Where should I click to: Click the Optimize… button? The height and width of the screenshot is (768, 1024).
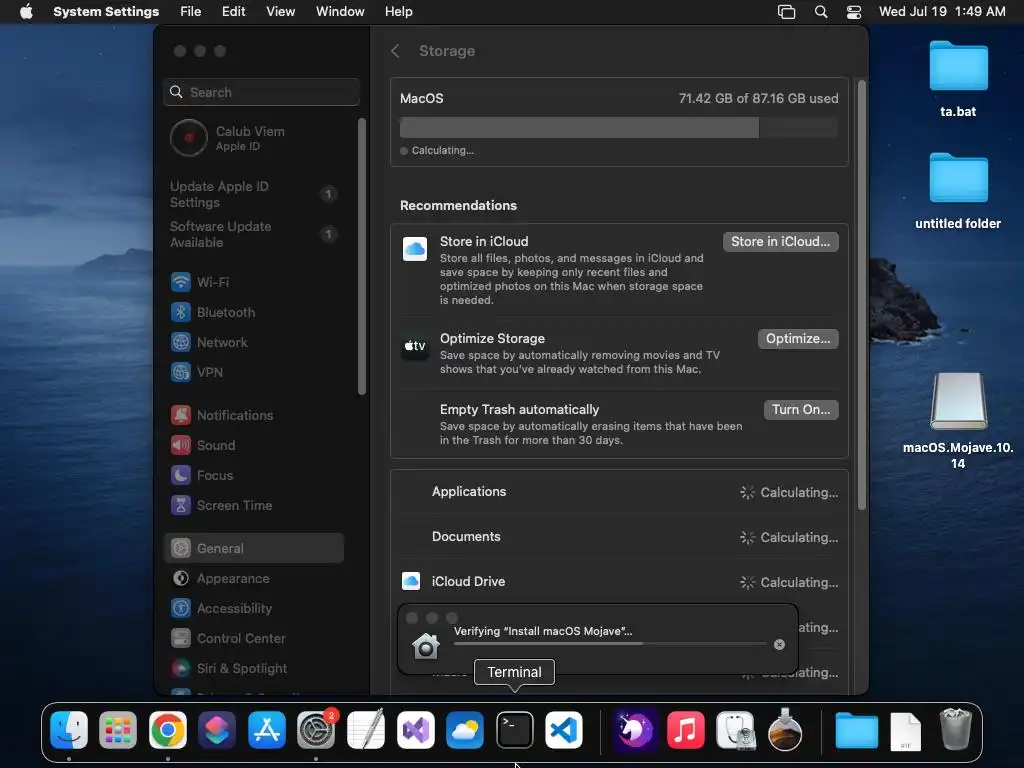[x=798, y=339]
